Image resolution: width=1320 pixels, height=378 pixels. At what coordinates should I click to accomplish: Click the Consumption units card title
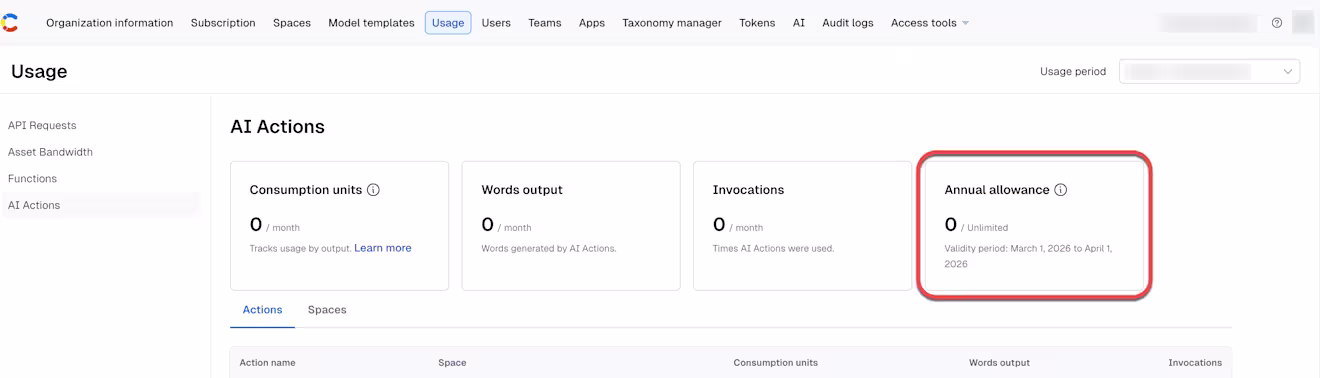coord(305,190)
